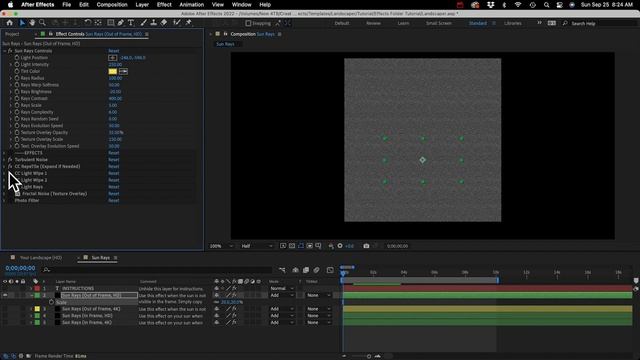Viewport: 640px width, 360px height.
Task: Expand the Rays Radius property
Action: 11,78
